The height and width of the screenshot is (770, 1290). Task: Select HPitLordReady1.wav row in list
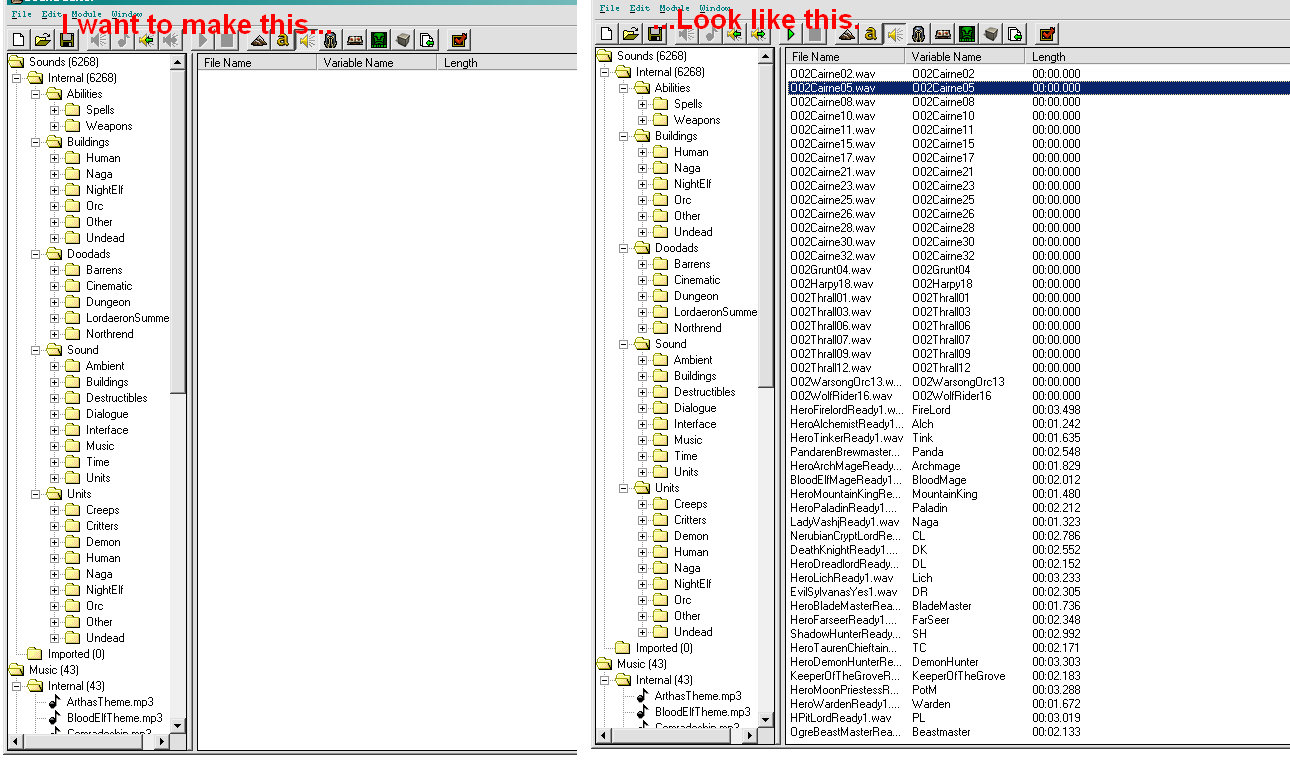[x=1038, y=718]
